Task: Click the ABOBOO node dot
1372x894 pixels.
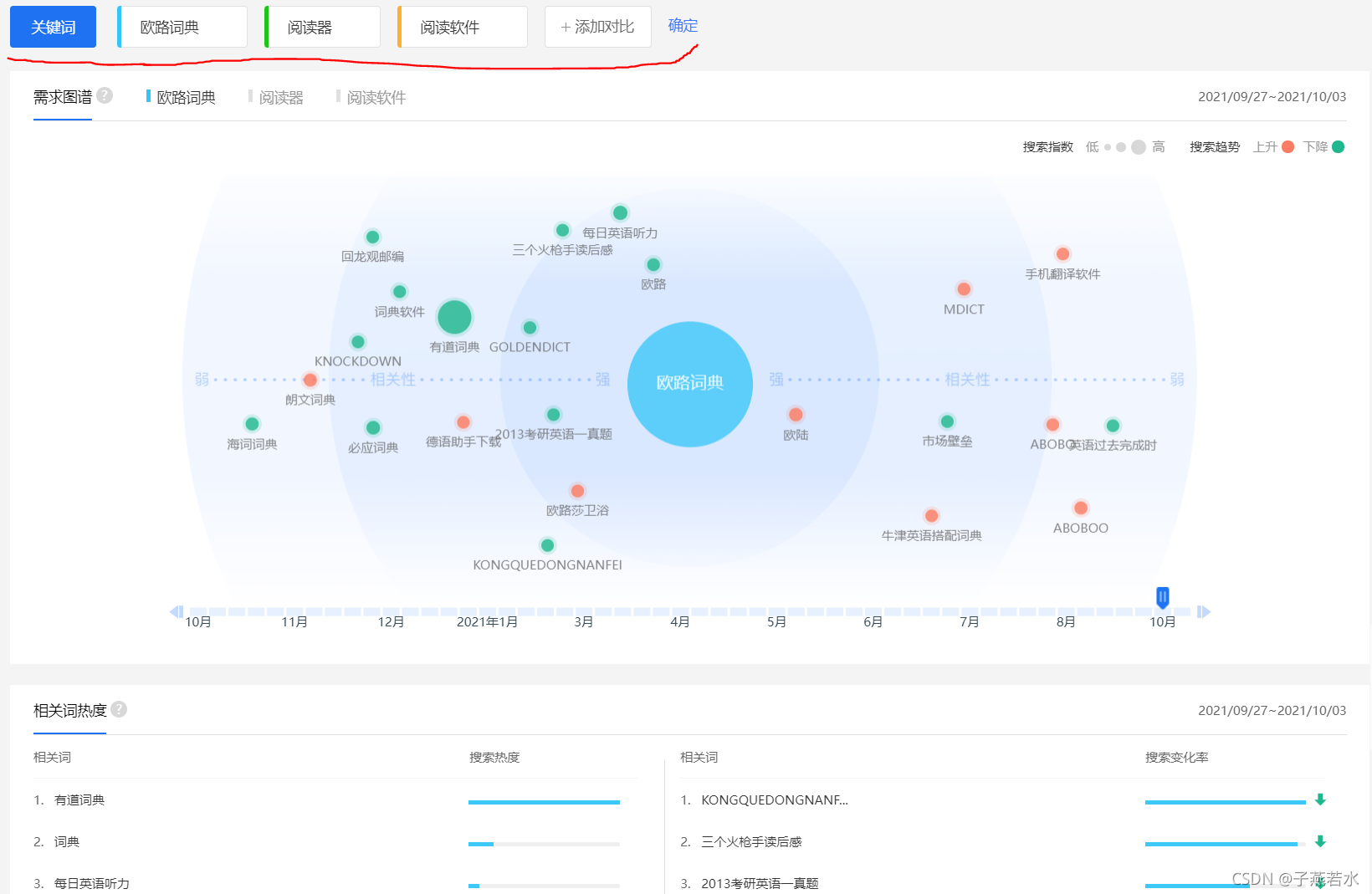Action: click(1080, 508)
